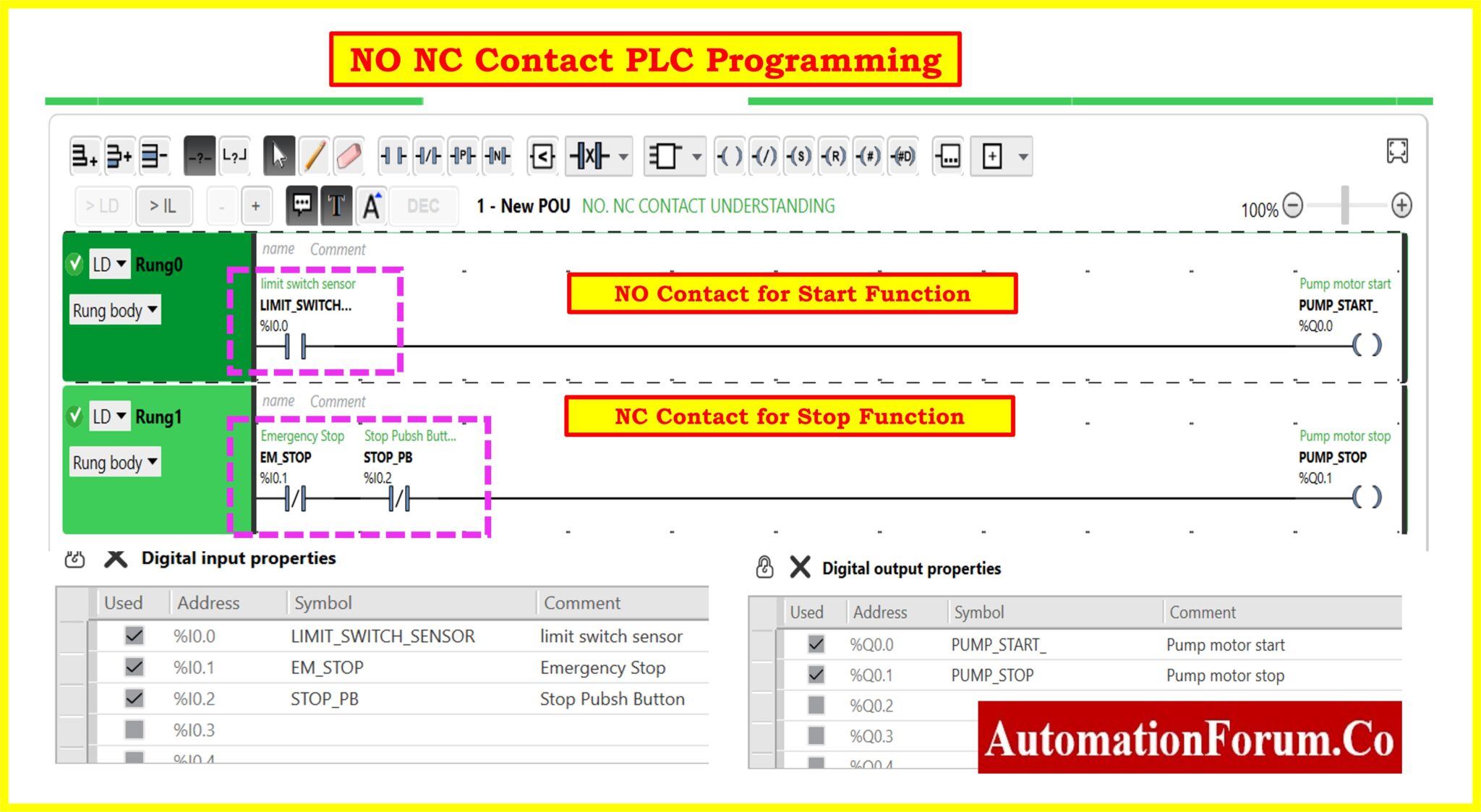Select the coil output tool
Viewport: 1481px width, 812px height.
(730, 156)
